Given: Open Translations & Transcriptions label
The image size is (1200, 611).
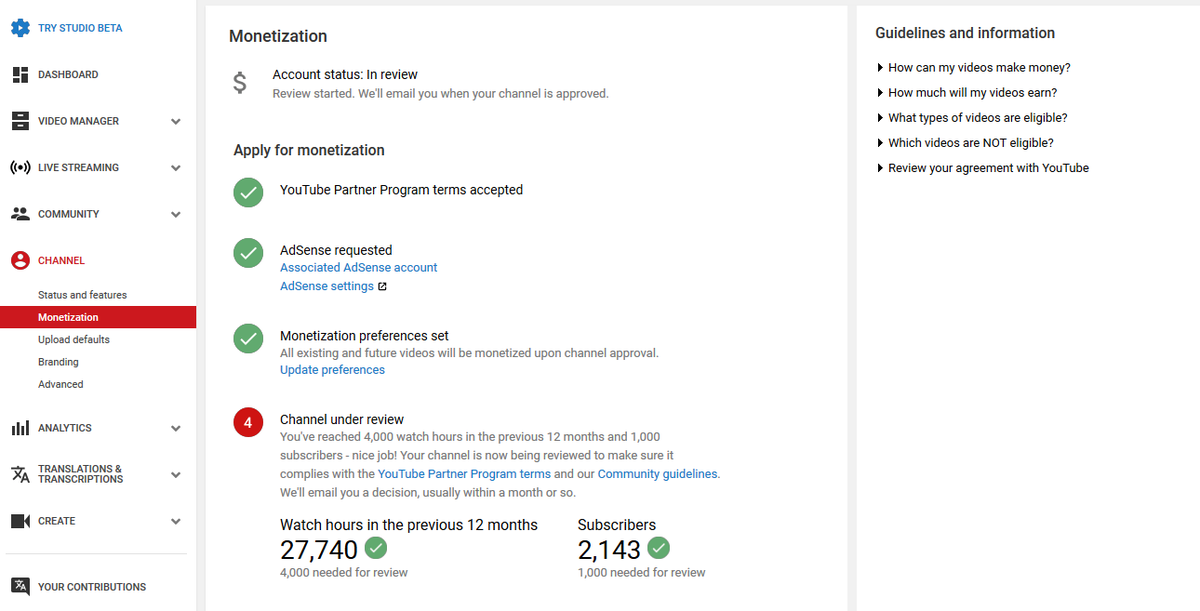Looking at the screenshot, I should point(80,474).
